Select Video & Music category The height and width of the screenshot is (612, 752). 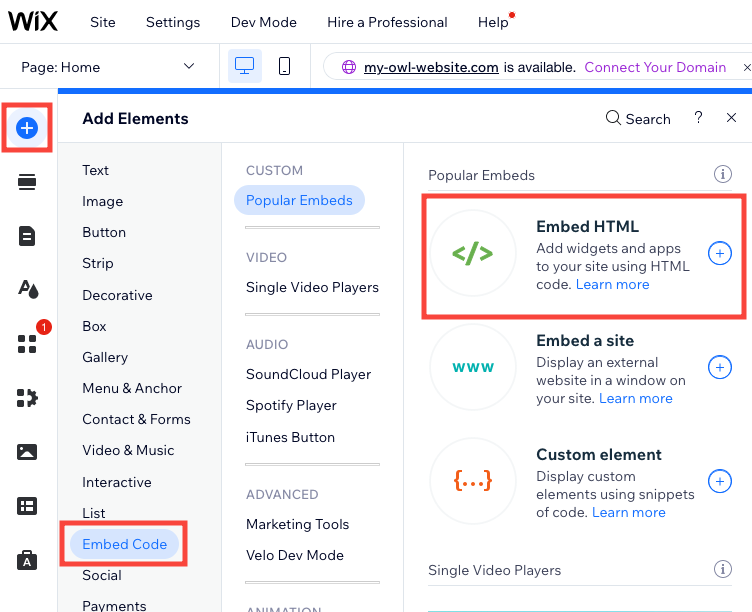tap(128, 450)
